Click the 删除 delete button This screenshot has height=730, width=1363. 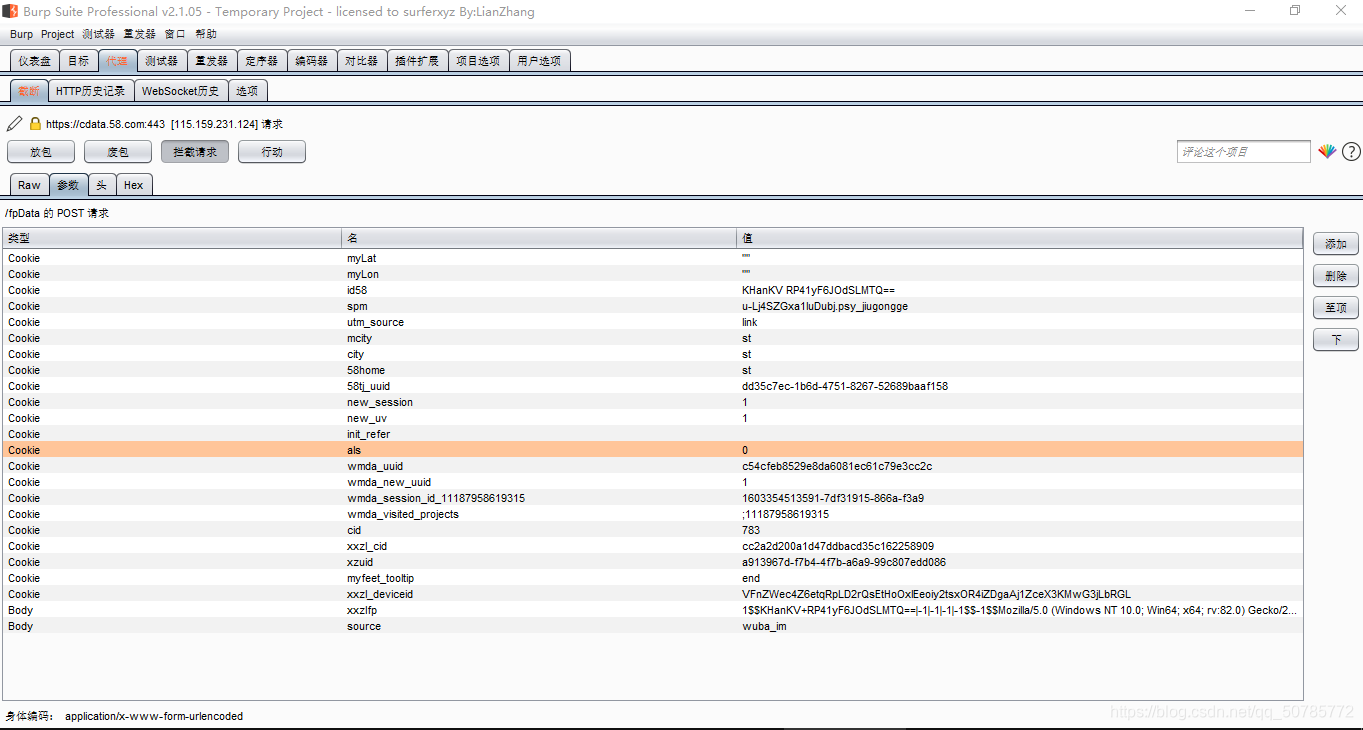pyautogui.click(x=1336, y=276)
